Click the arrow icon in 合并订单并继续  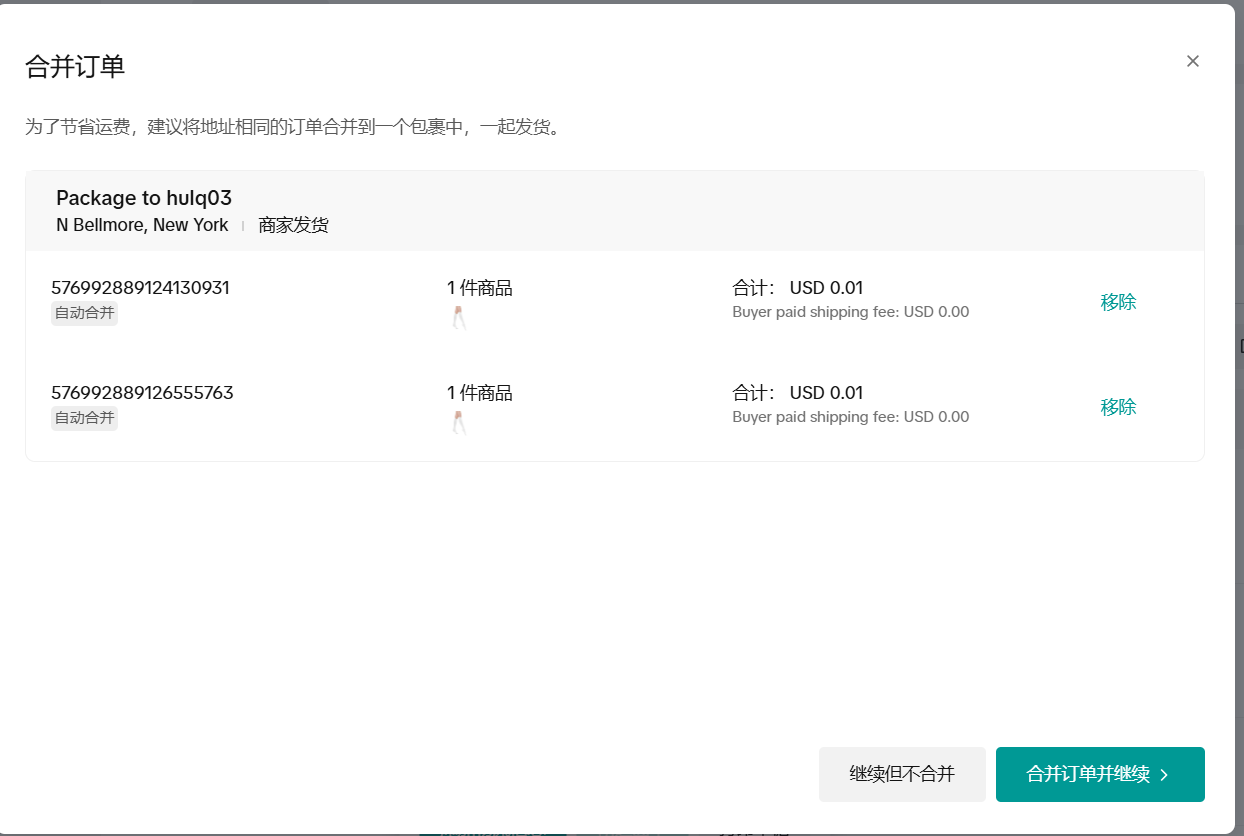[1164, 775]
